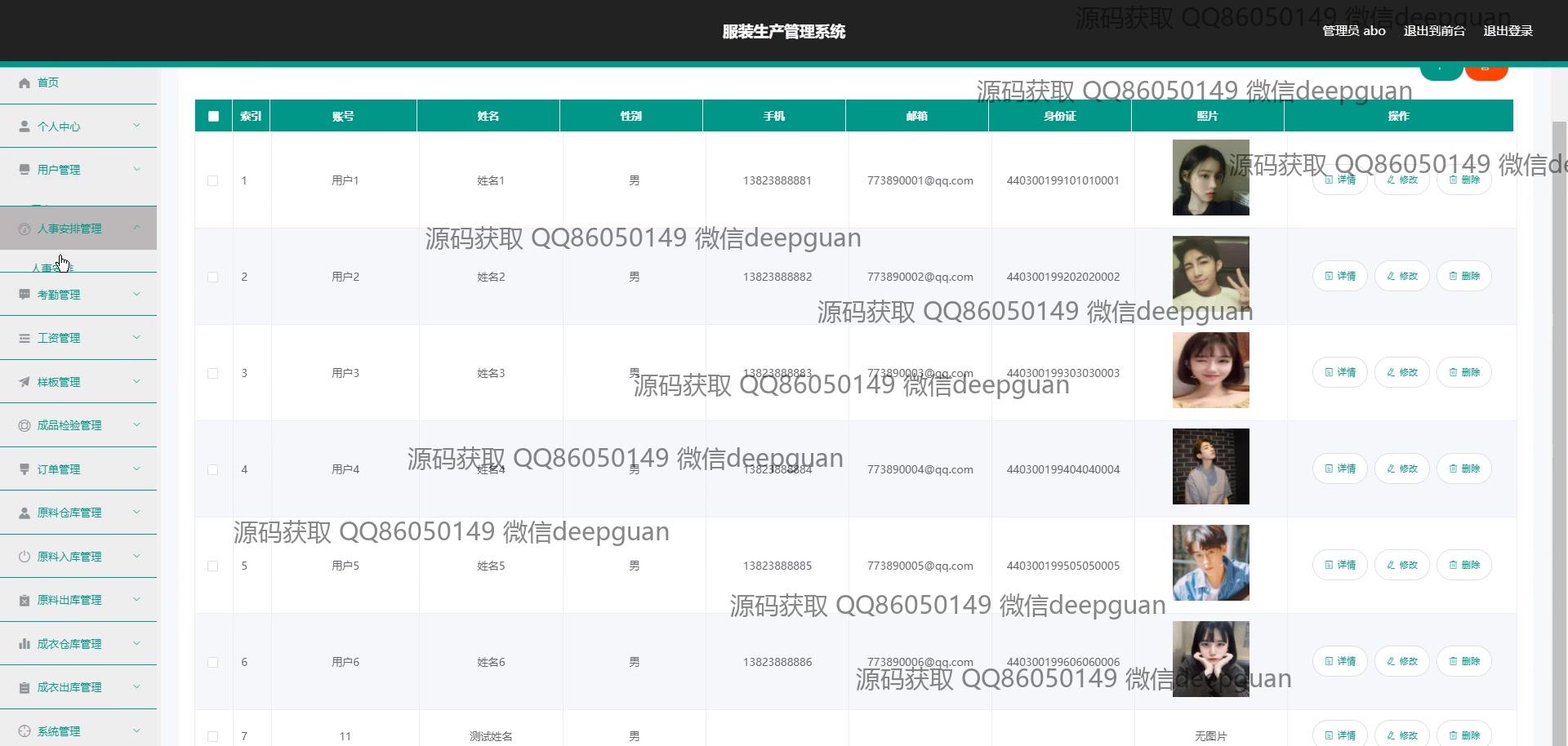Open the 首页 menu item

78,82
